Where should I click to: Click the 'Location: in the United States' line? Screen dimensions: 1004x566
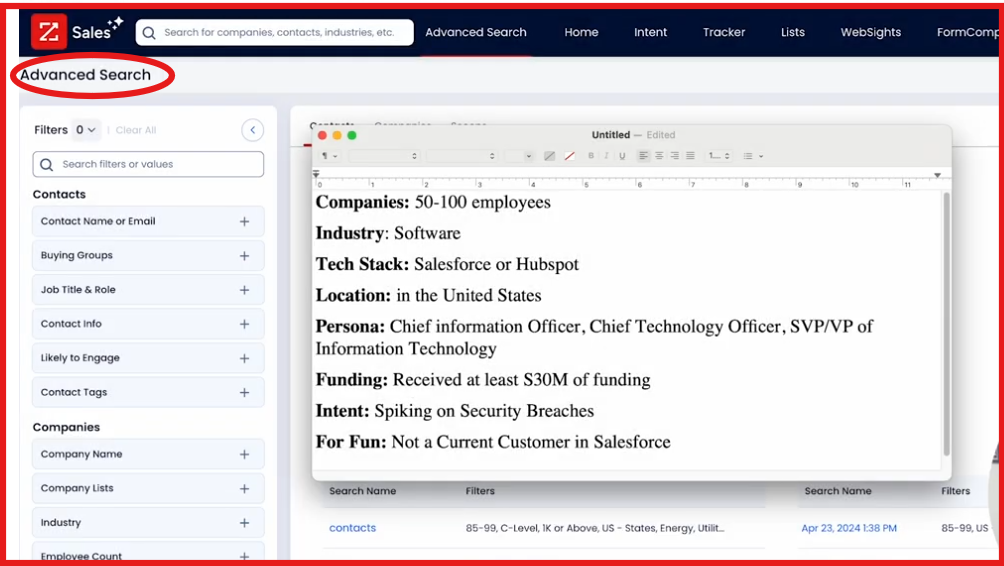(428, 296)
